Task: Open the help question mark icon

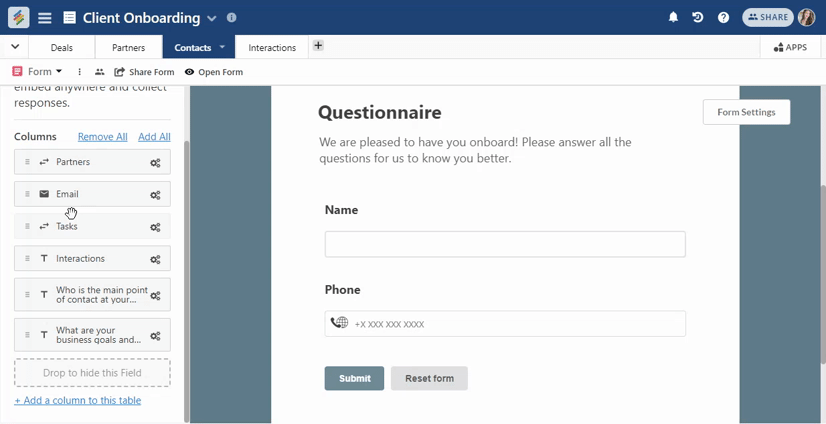Action: tap(723, 17)
